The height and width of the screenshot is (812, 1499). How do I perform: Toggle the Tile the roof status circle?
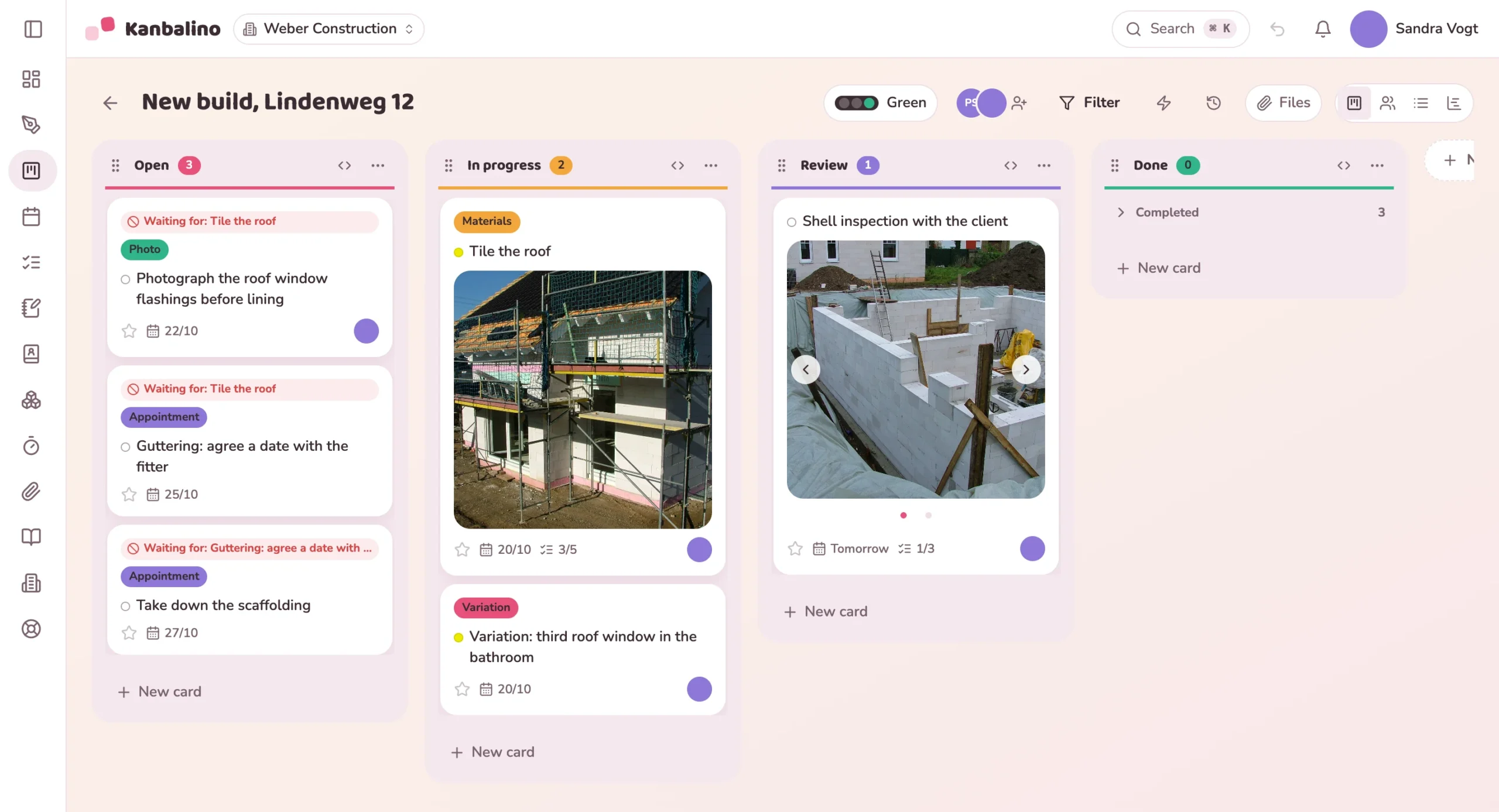pos(458,252)
